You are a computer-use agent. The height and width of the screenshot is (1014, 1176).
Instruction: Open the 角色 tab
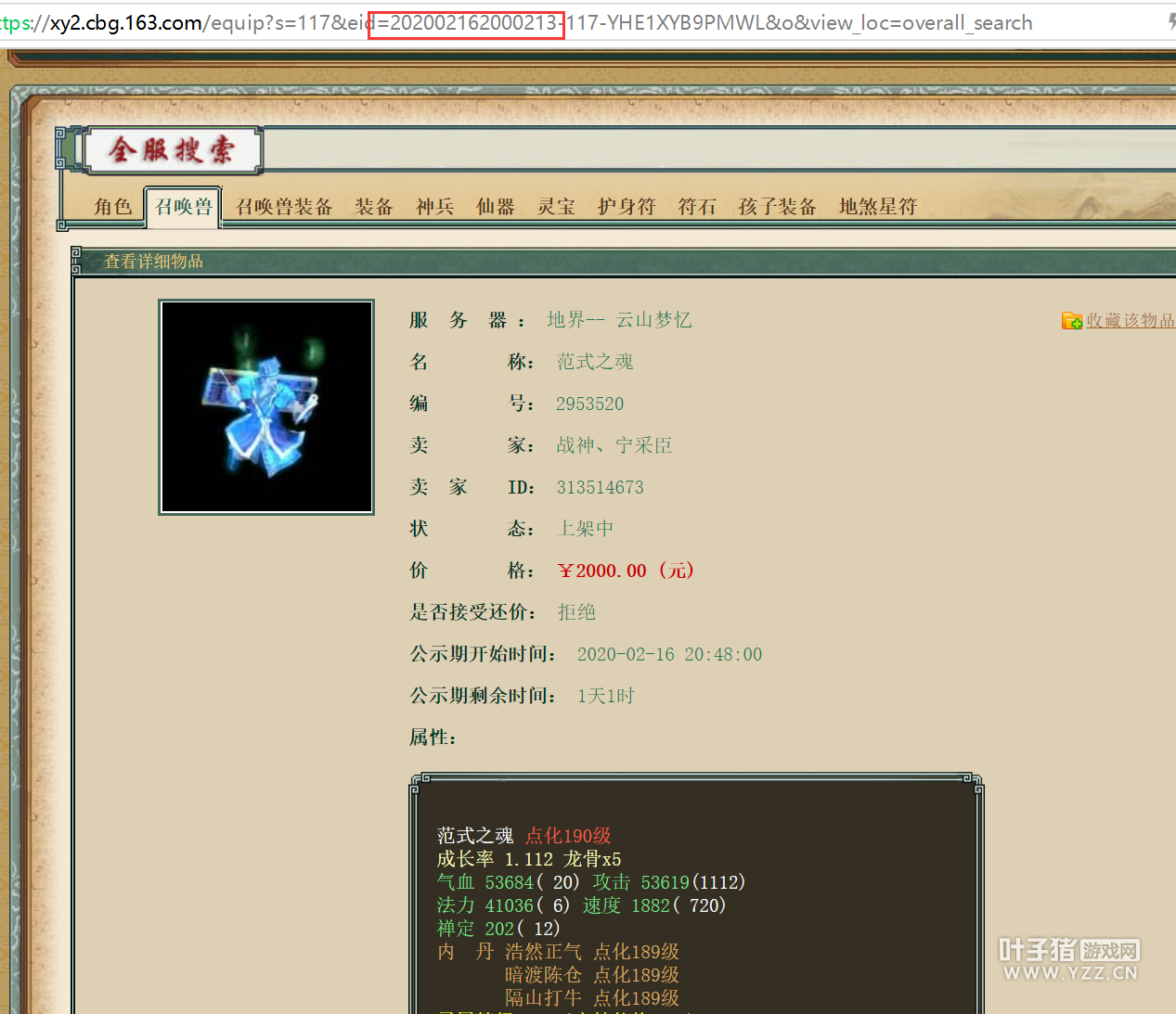[x=112, y=207]
